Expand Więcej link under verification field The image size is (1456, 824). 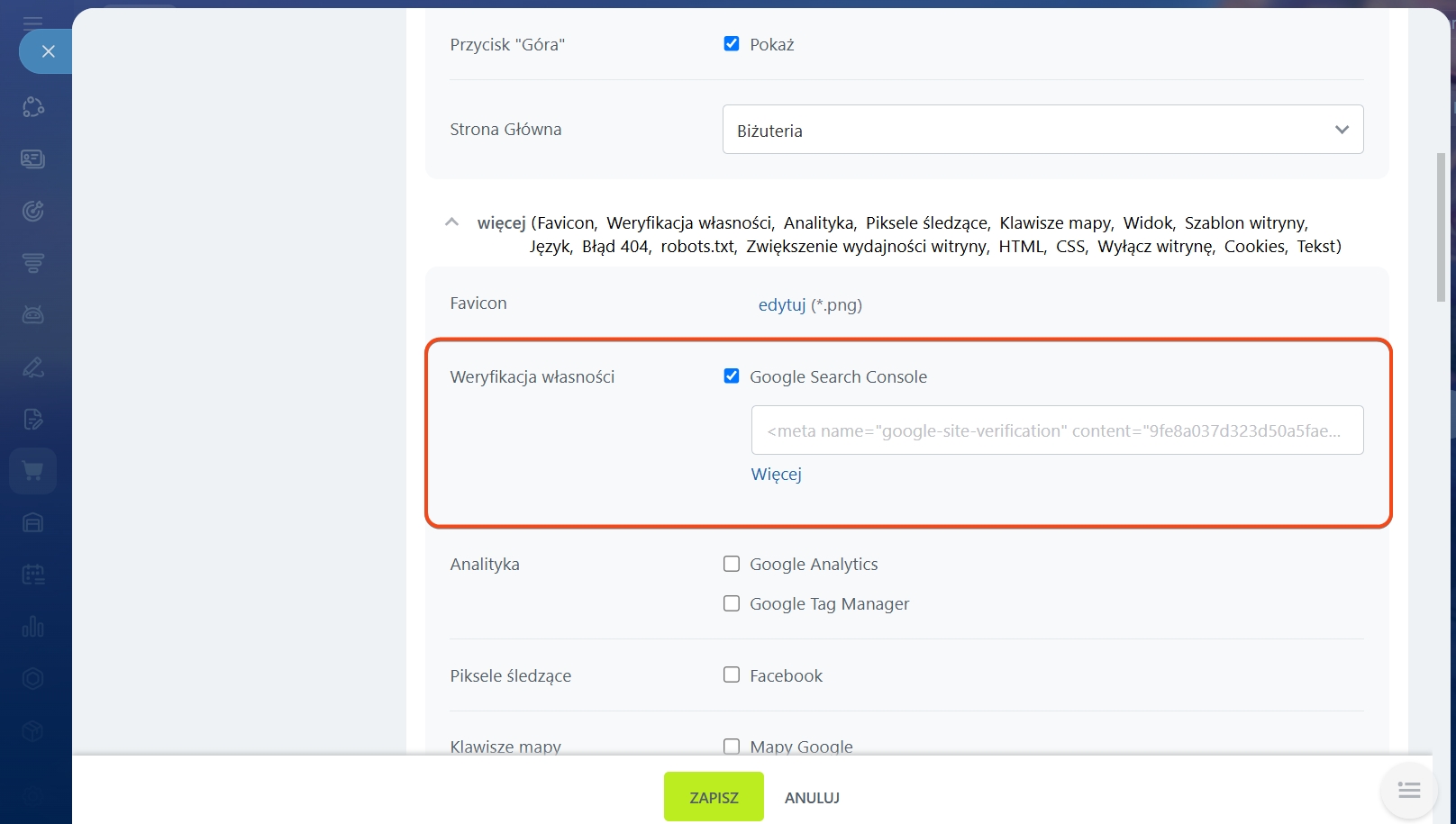coord(776,475)
